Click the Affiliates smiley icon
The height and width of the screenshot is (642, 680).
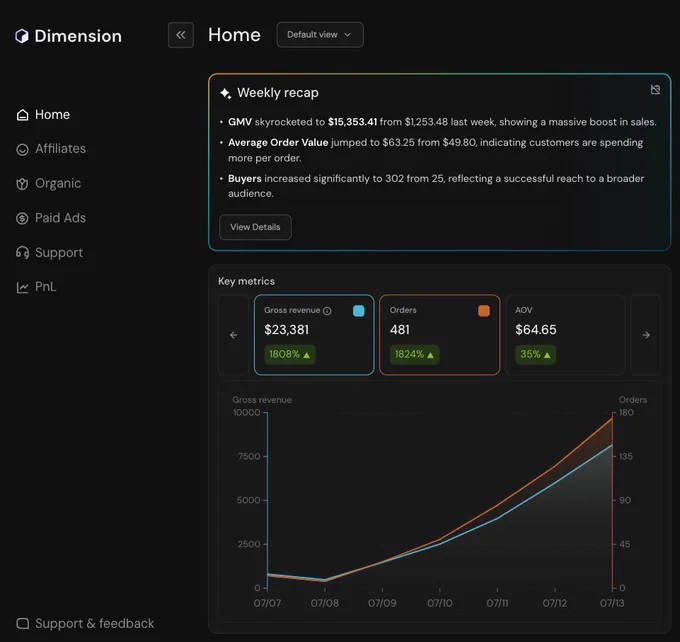(22, 149)
